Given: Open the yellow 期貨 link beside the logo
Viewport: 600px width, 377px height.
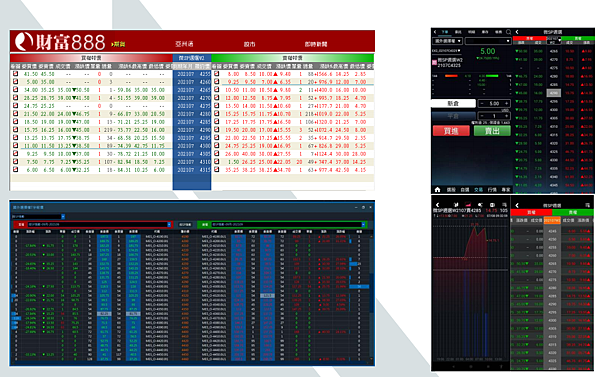Looking at the screenshot, I should coord(119,44).
